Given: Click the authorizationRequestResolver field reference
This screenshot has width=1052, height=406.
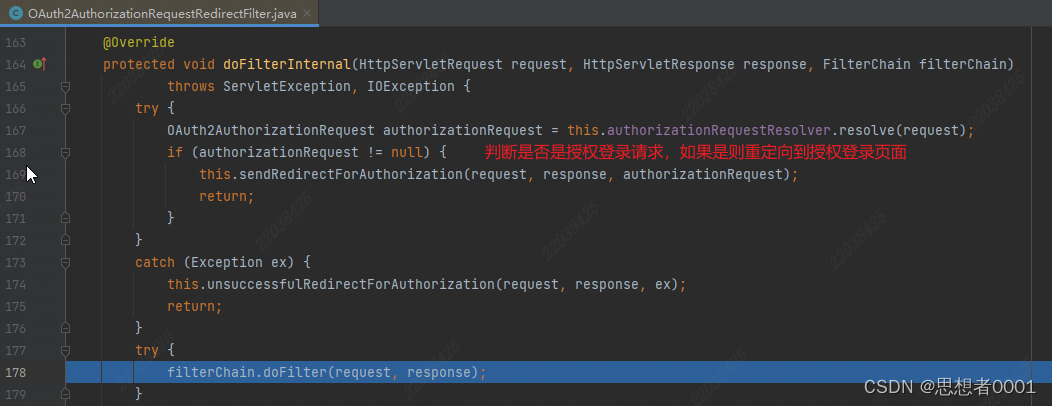Looking at the screenshot, I should coord(720,130).
